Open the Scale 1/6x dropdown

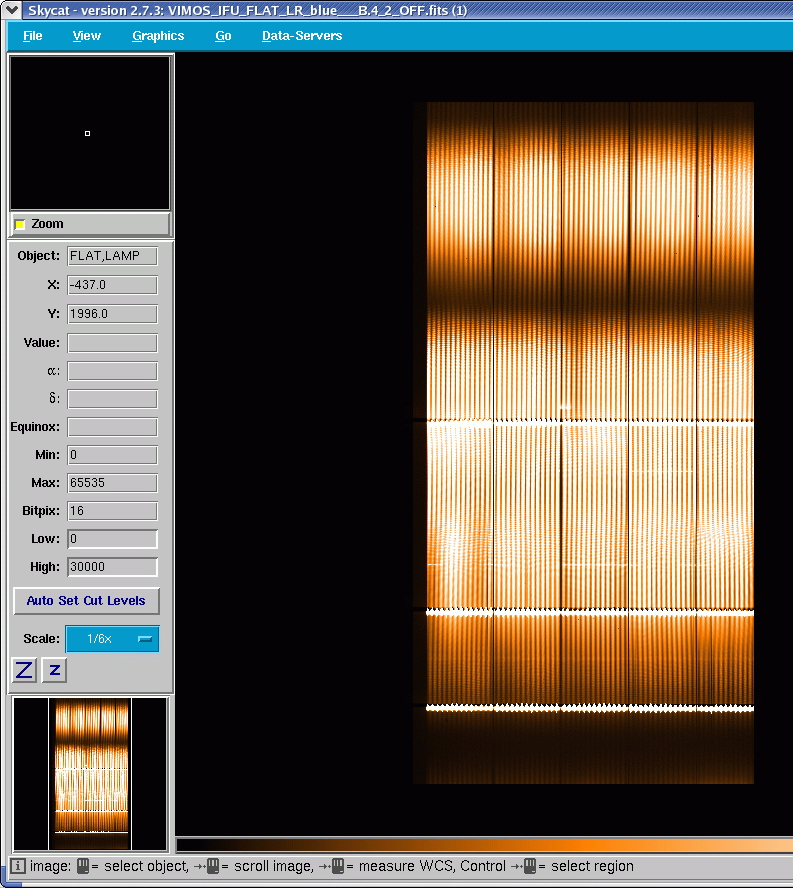tap(112, 639)
